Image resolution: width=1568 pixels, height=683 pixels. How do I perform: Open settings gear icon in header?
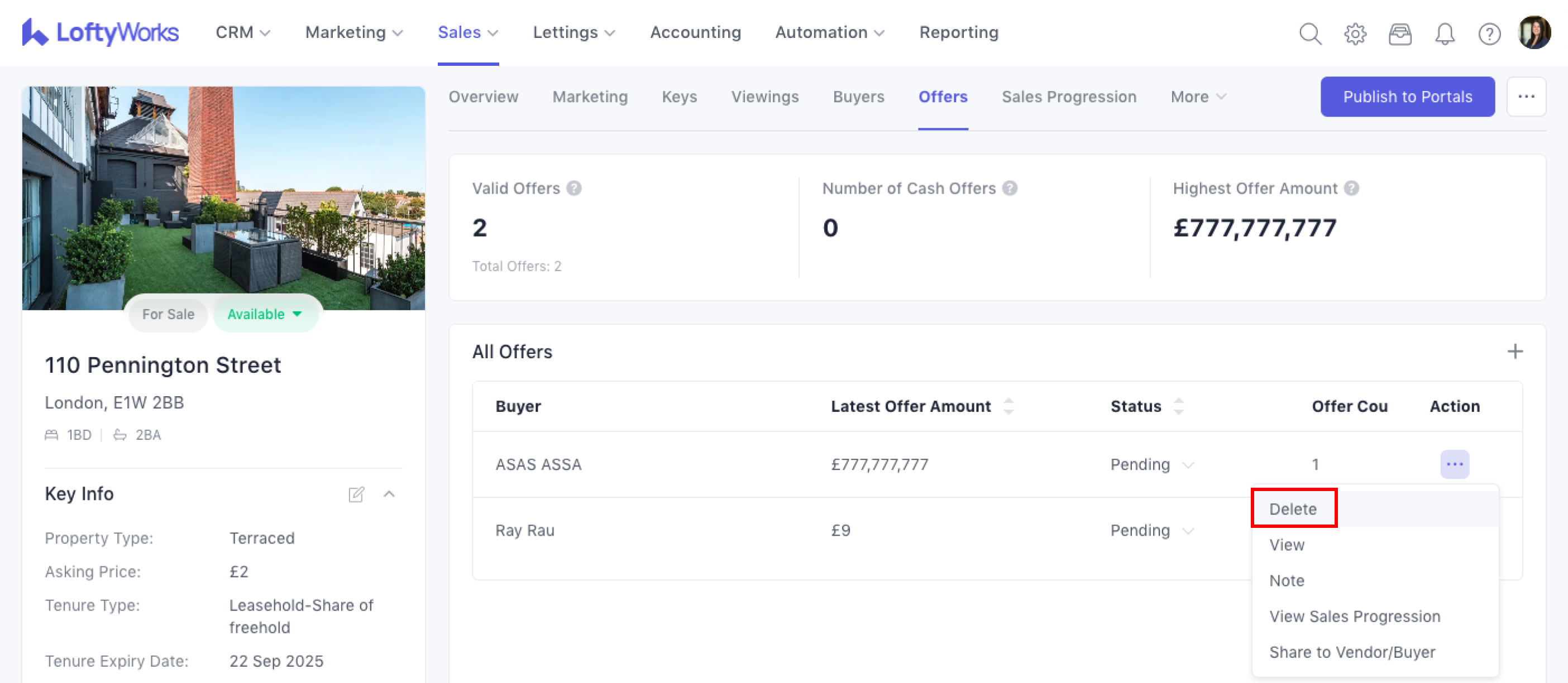[x=1355, y=34]
